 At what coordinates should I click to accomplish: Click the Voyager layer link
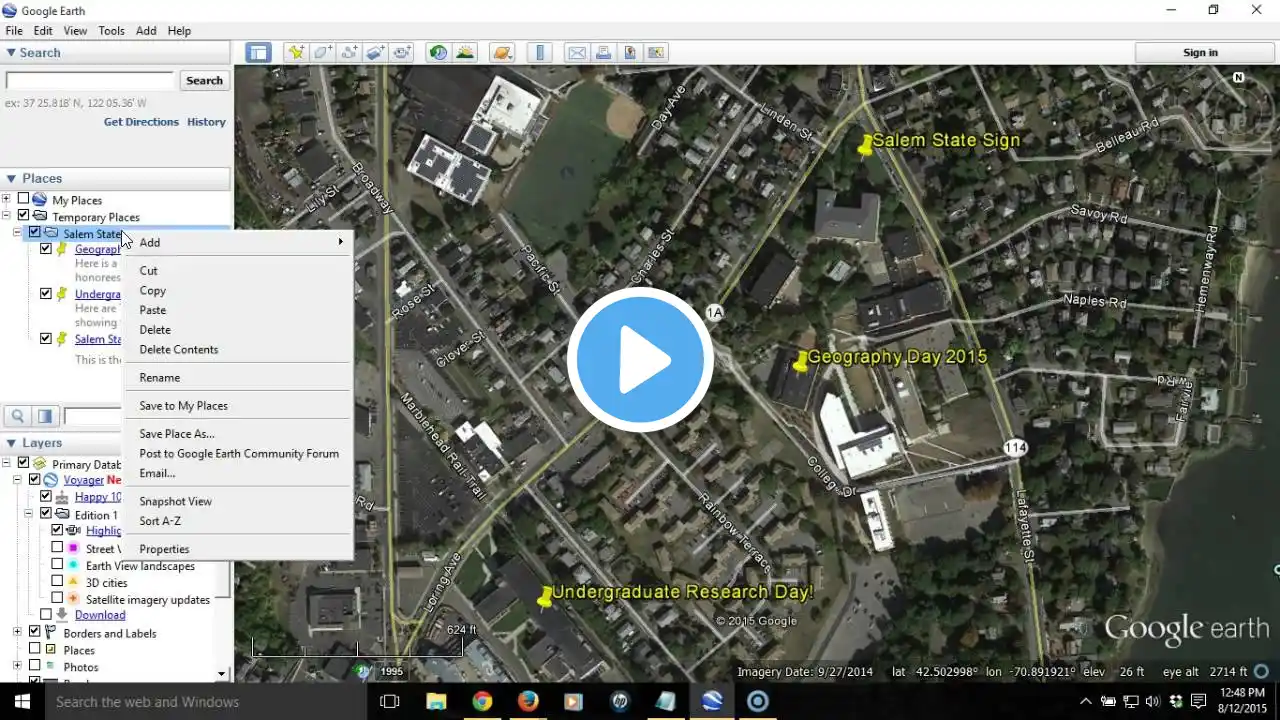pos(83,480)
